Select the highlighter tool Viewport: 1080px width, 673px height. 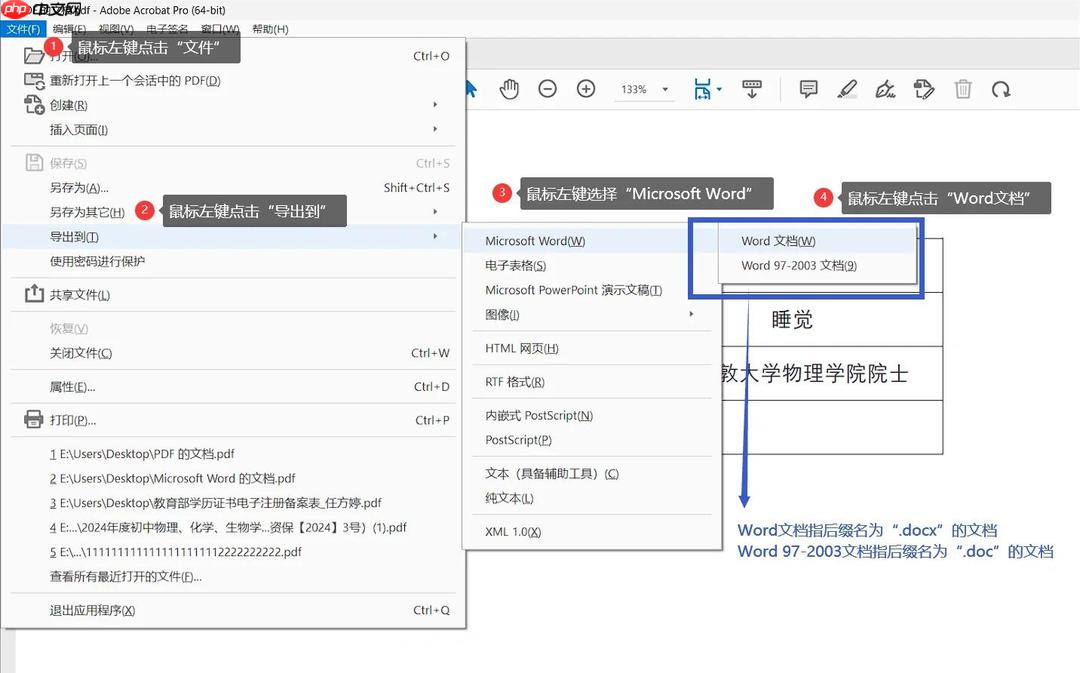click(x=846, y=89)
